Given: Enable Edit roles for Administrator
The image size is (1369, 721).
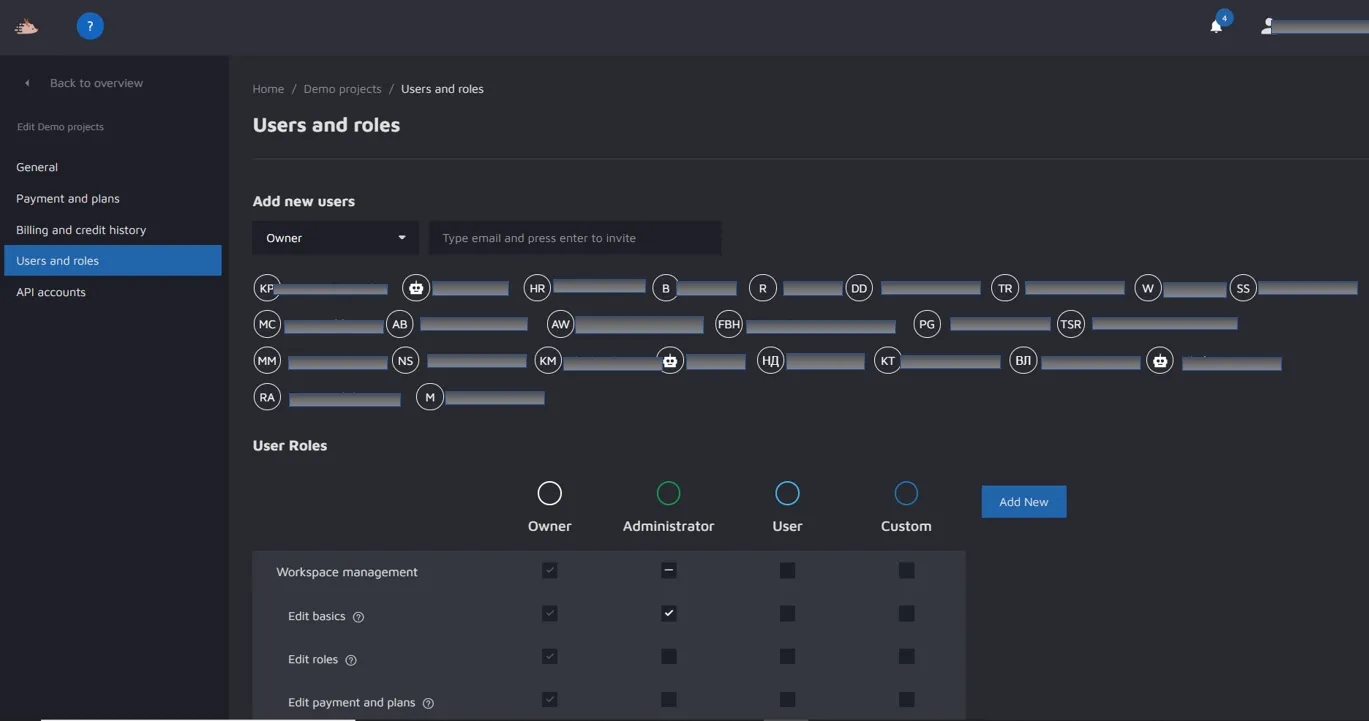Looking at the screenshot, I should tap(669, 656).
